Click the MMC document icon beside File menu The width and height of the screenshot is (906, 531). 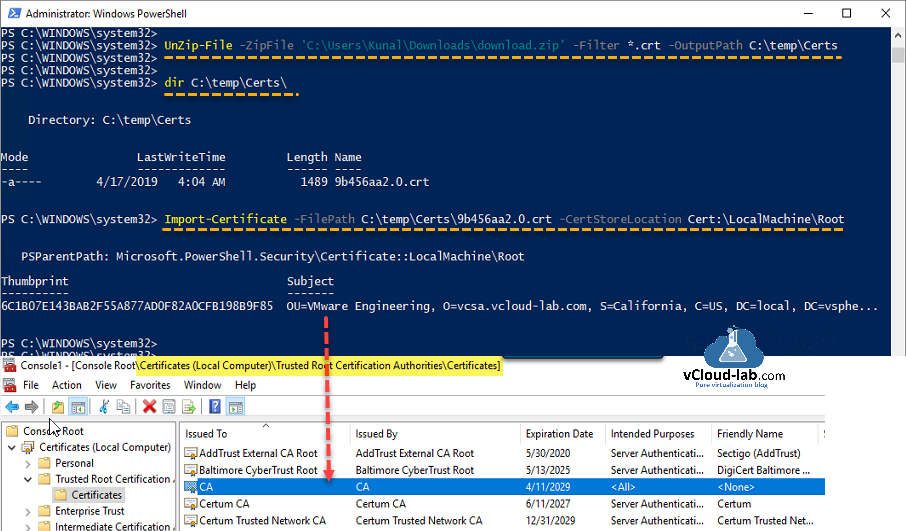pyautogui.click(x=9, y=385)
